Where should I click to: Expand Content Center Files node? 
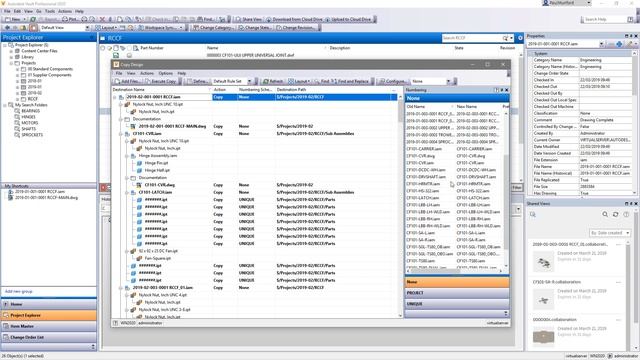pos(11,51)
